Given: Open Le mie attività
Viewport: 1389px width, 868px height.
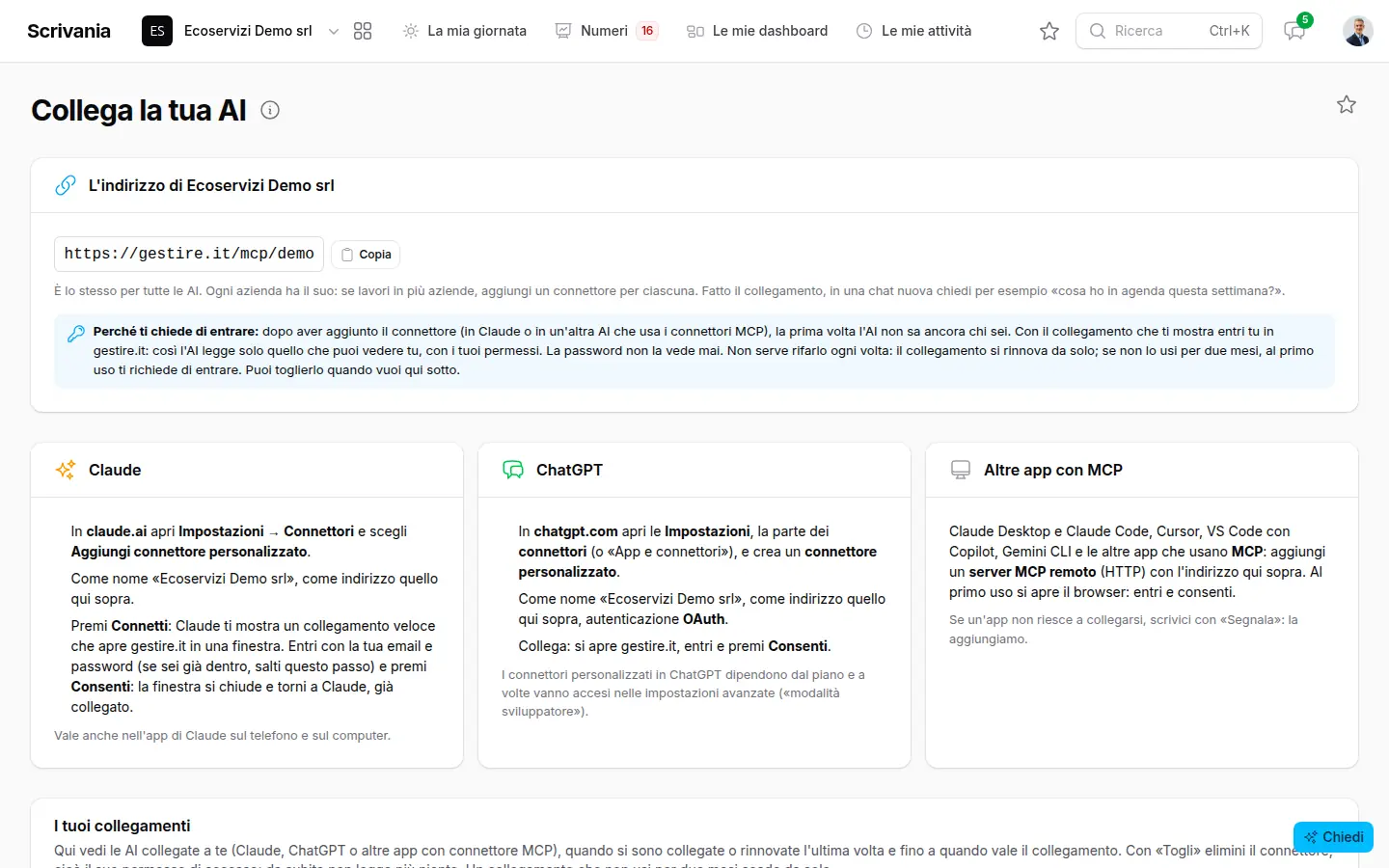Looking at the screenshot, I should pyautogui.click(x=914, y=31).
